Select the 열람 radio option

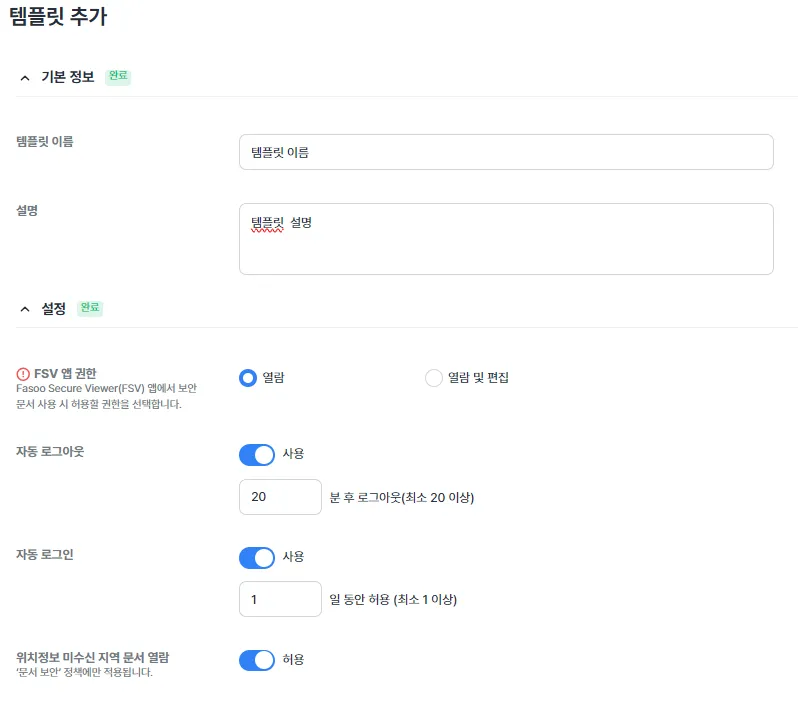click(x=248, y=378)
